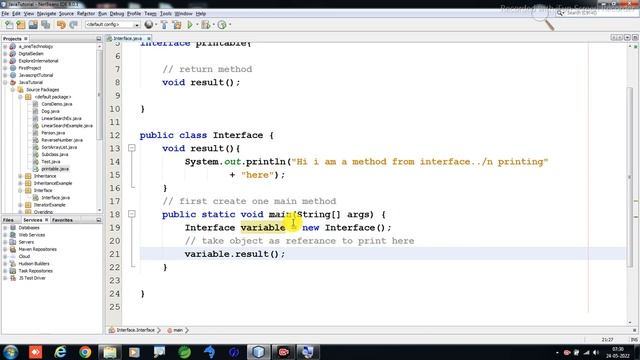Select SortArrayList.java file

click(x=59, y=147)
